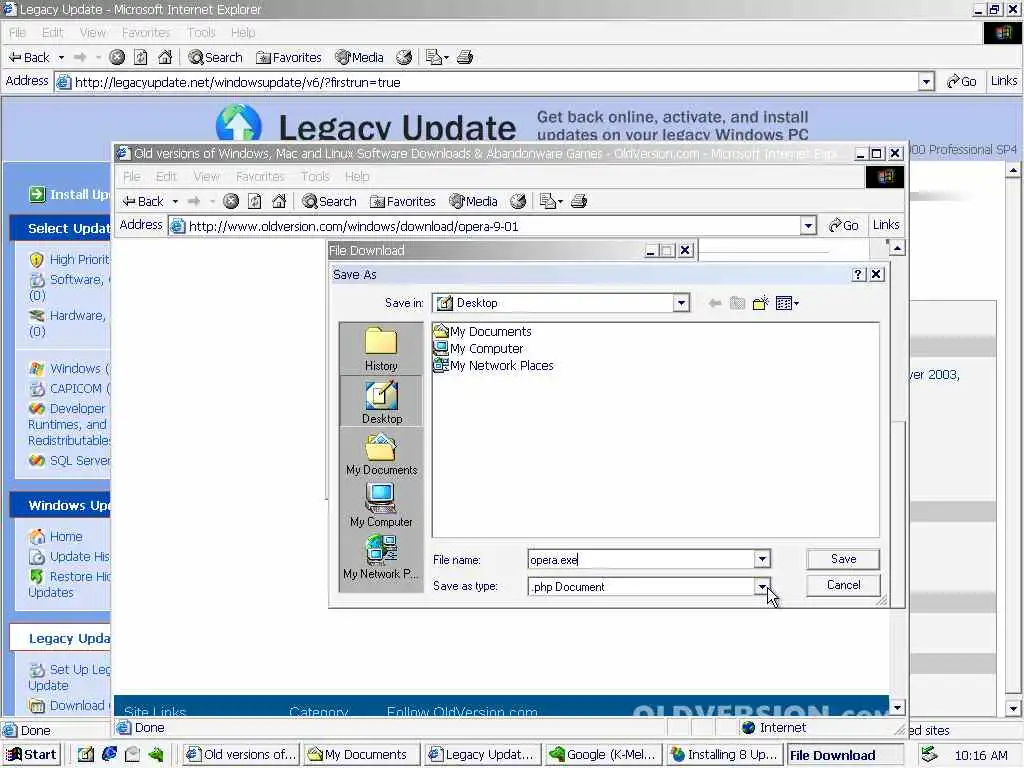Click History icon in the OldVersion window
Screen dimensions: 1024x768
point(518,201)
